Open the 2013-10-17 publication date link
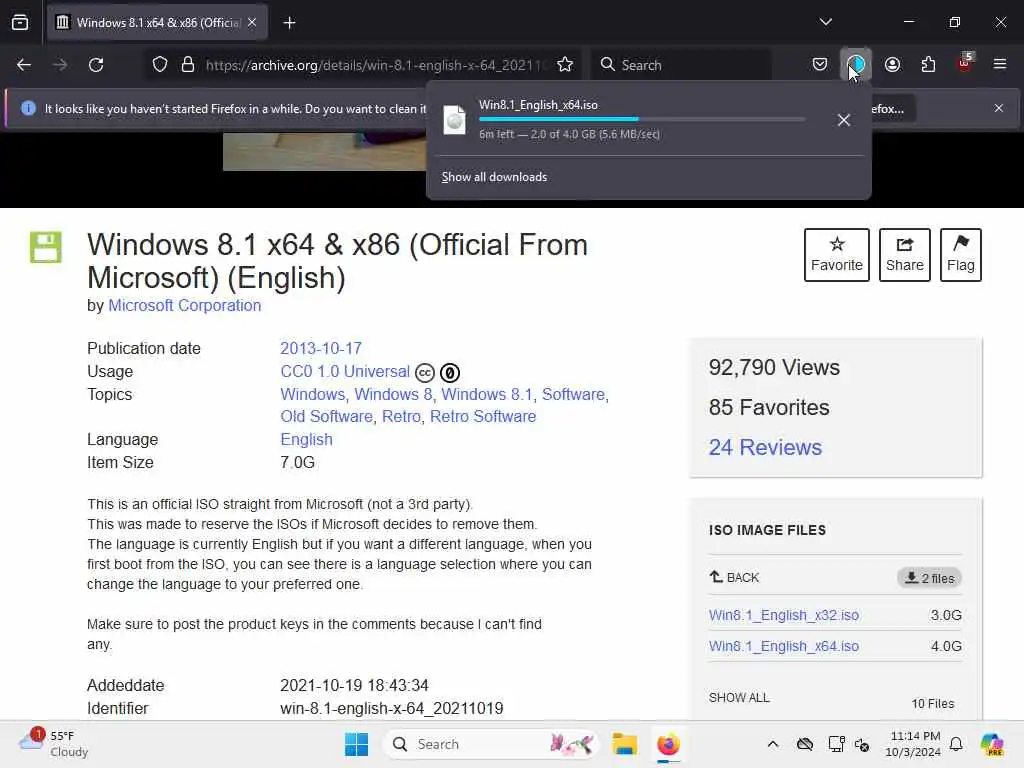 (x=321, y=348)
